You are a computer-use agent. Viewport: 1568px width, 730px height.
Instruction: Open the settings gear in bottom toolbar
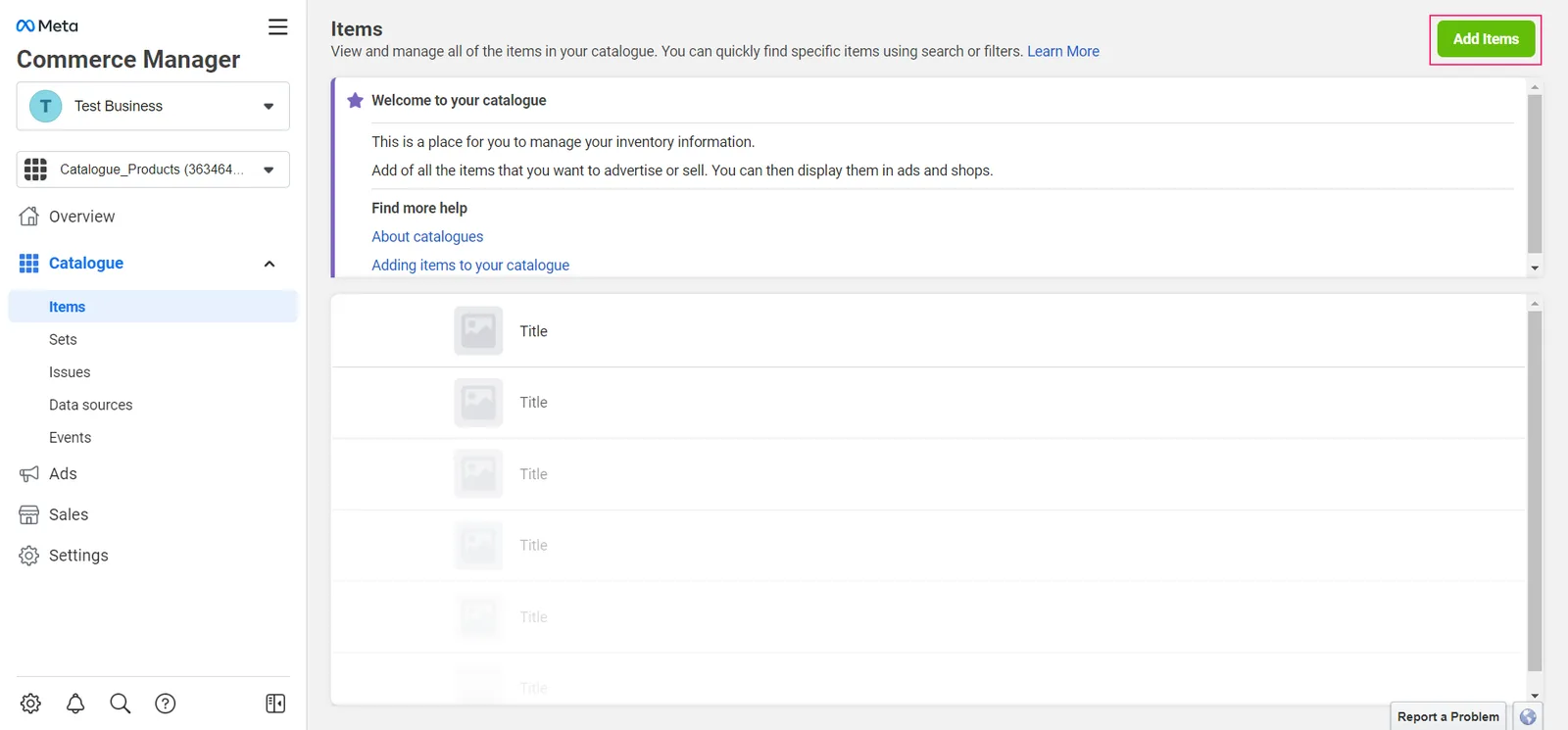(30, 704)
